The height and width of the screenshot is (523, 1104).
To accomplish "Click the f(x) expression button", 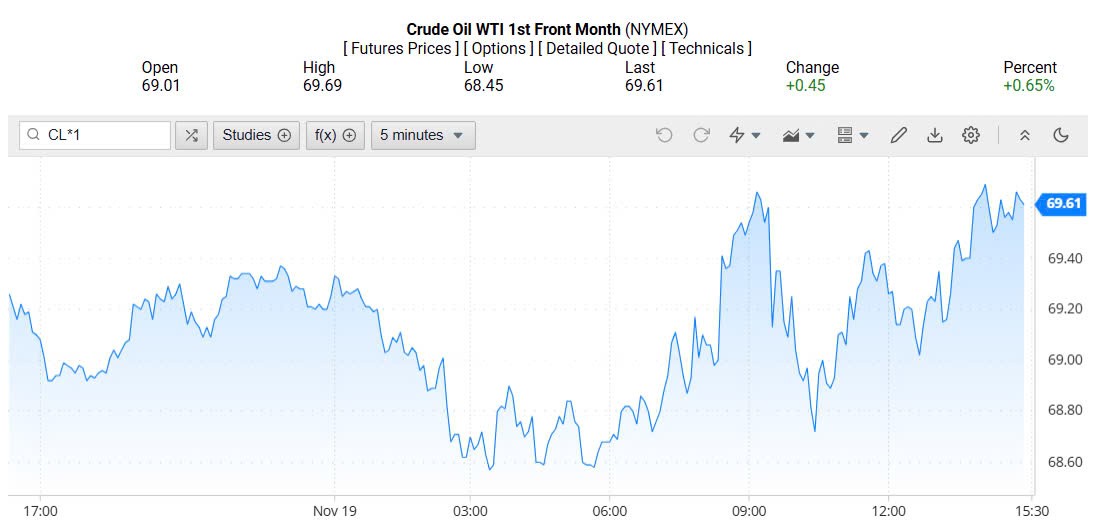I will [334, 135].
